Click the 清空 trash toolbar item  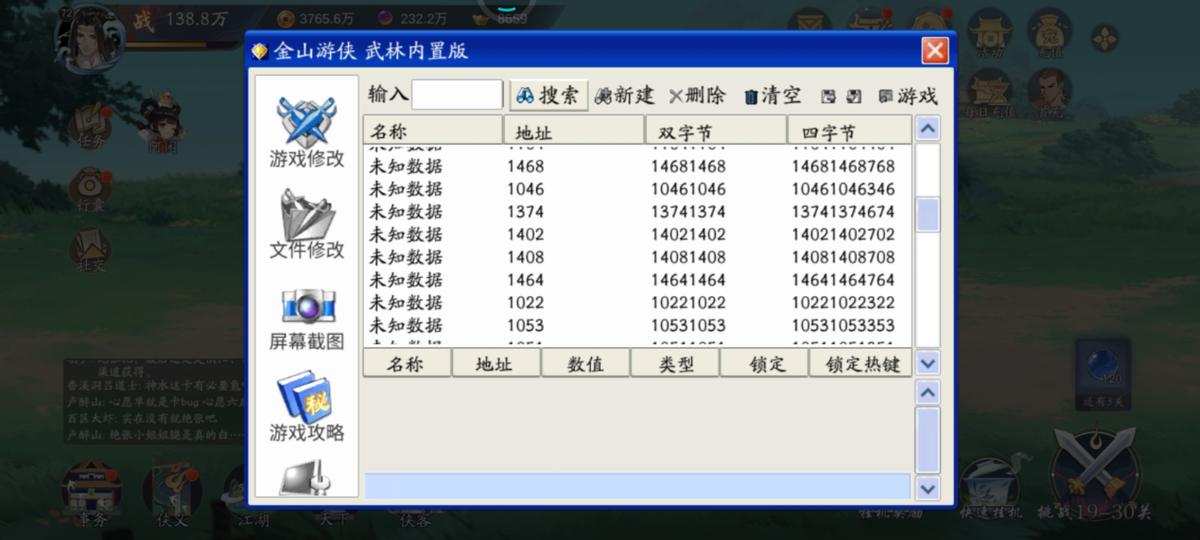coord(772,96)
